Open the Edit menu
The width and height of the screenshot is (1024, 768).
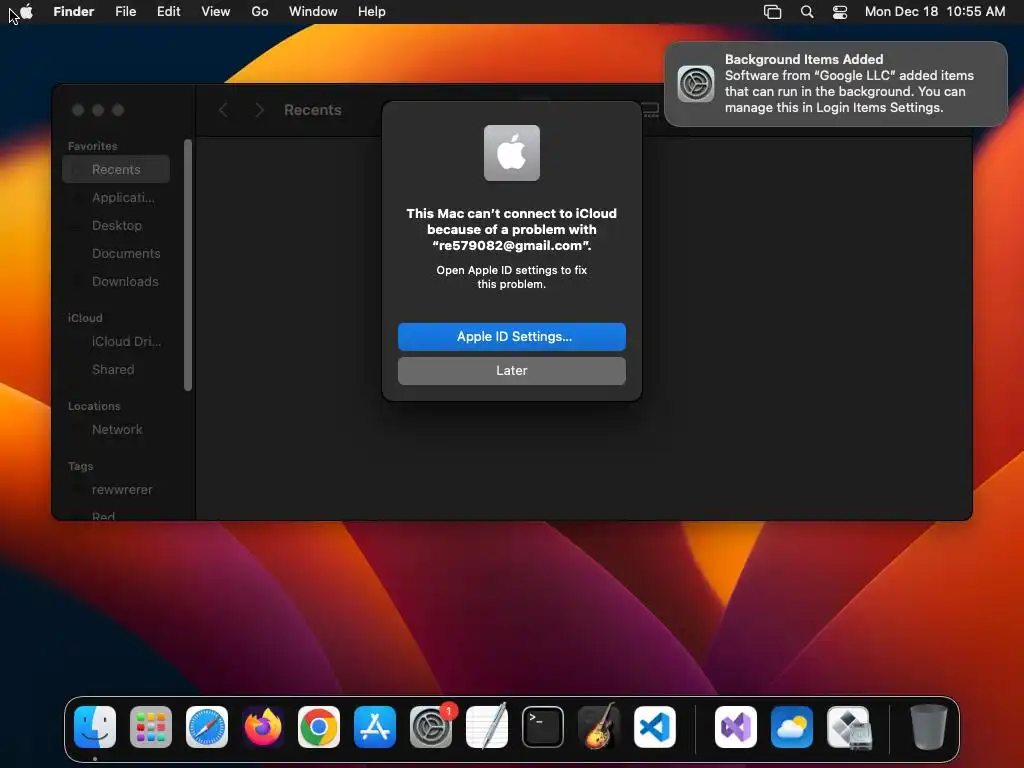click(x=168, y=12)
